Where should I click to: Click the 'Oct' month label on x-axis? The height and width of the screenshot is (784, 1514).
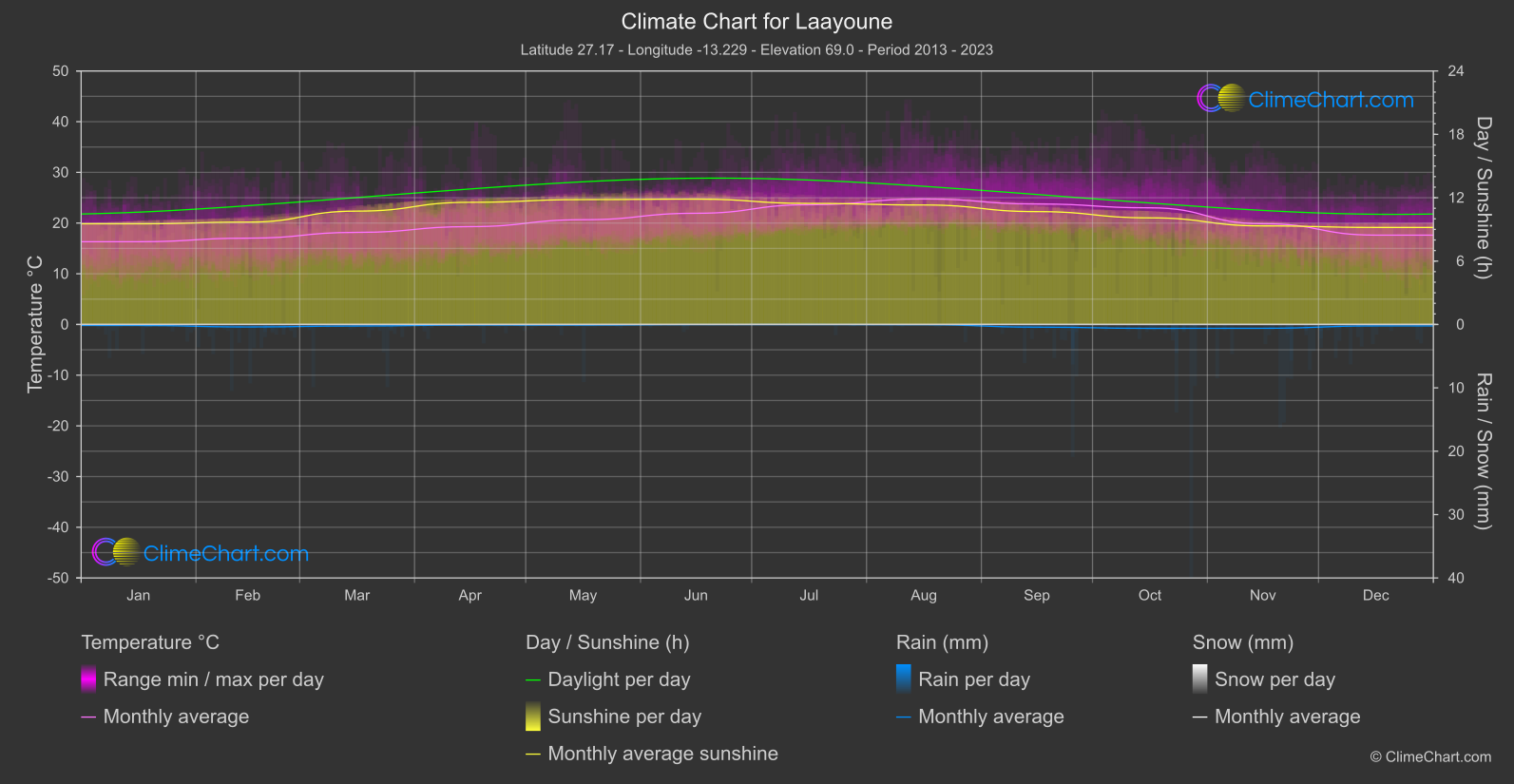1150,595
